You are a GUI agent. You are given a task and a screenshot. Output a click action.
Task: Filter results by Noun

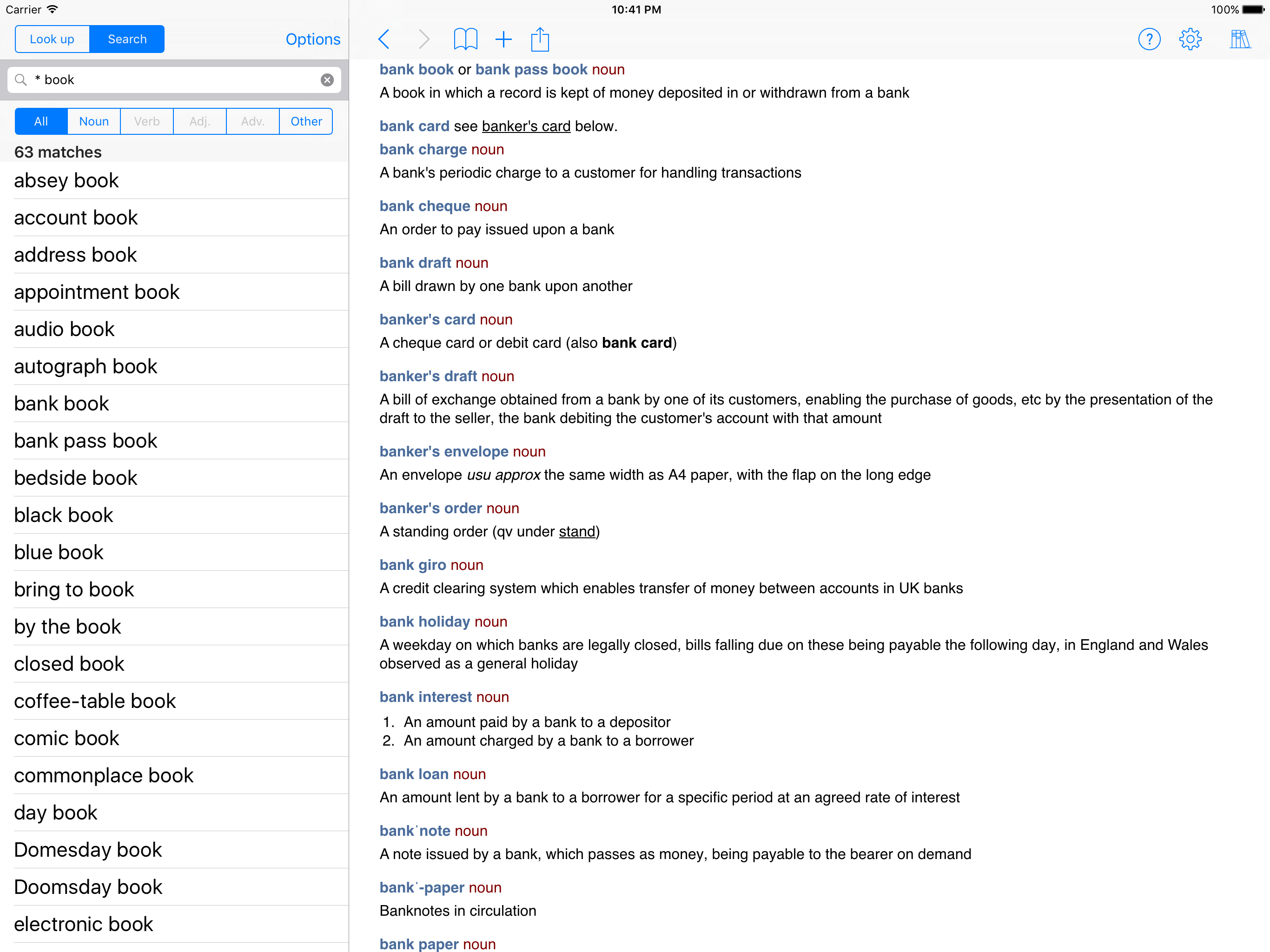pyautogui.click(x=93, y=121)
